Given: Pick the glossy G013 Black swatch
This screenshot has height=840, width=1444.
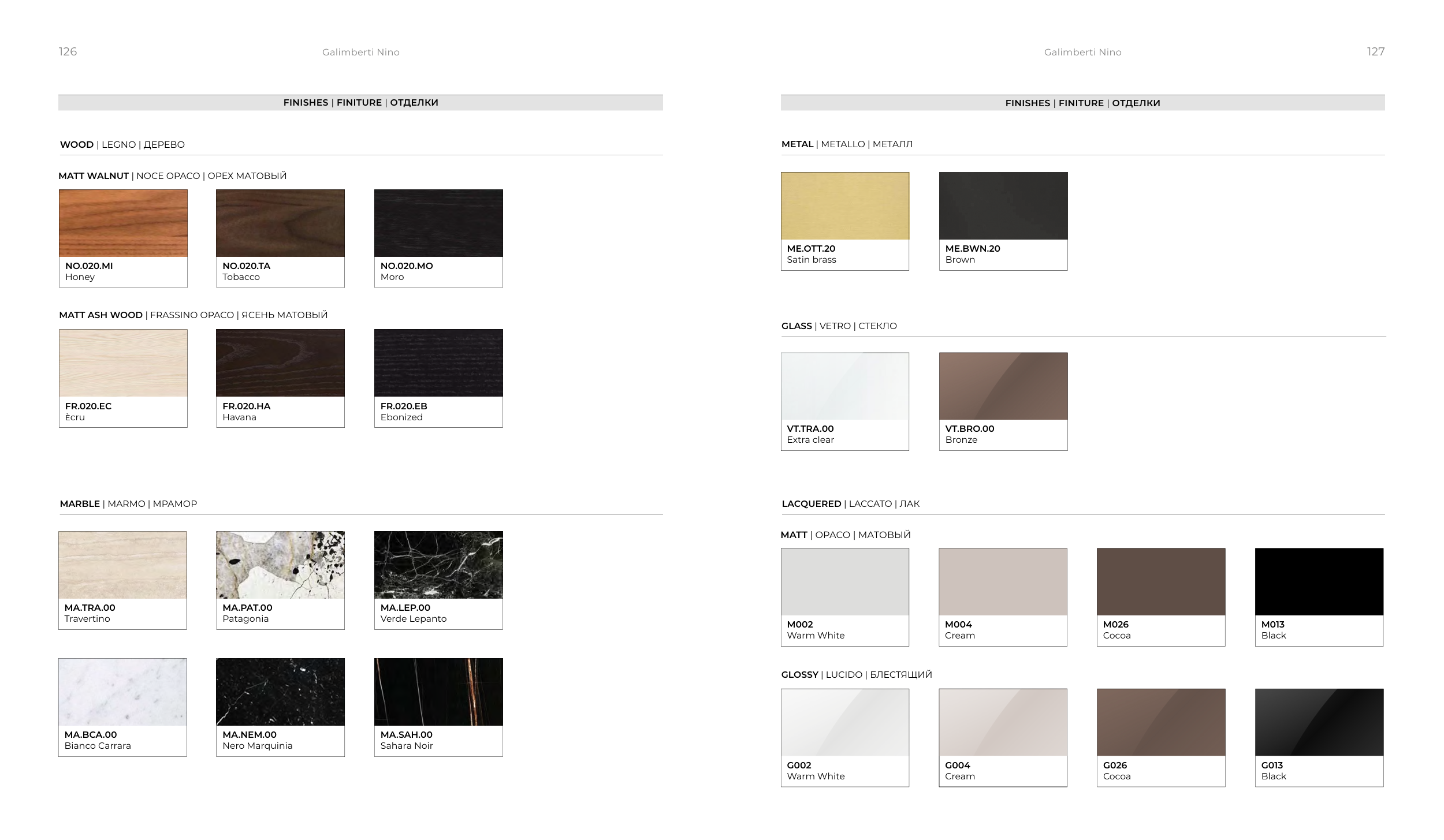Looking at the screenshot, I should click(x=1319, y=722).
